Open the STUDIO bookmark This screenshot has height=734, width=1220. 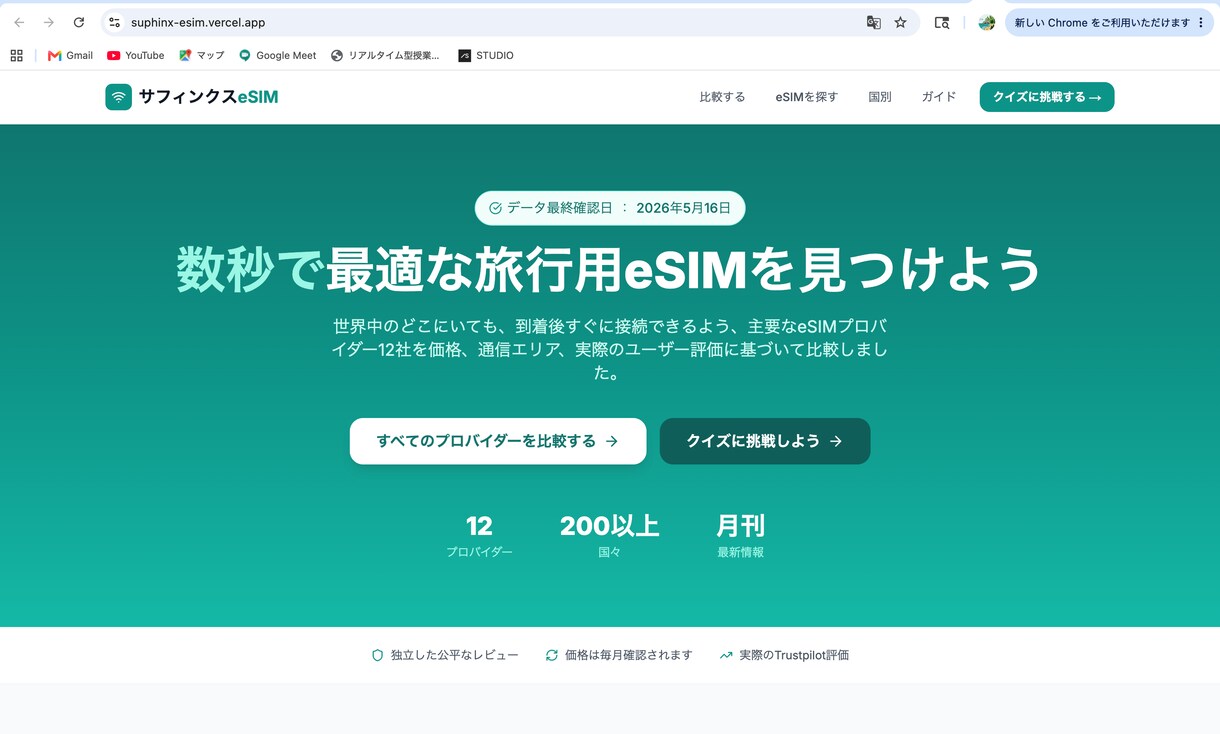486,55
